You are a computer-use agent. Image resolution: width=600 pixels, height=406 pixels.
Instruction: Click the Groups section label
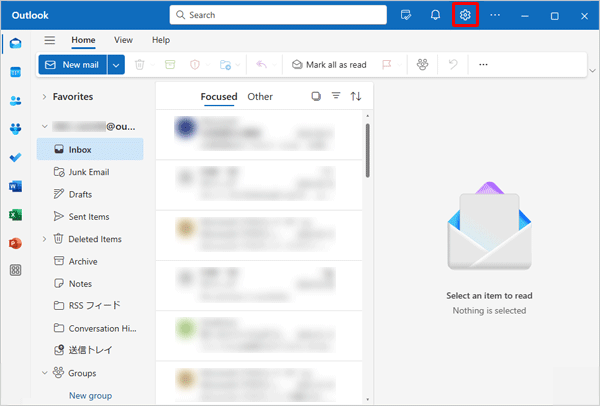point(82,373)
